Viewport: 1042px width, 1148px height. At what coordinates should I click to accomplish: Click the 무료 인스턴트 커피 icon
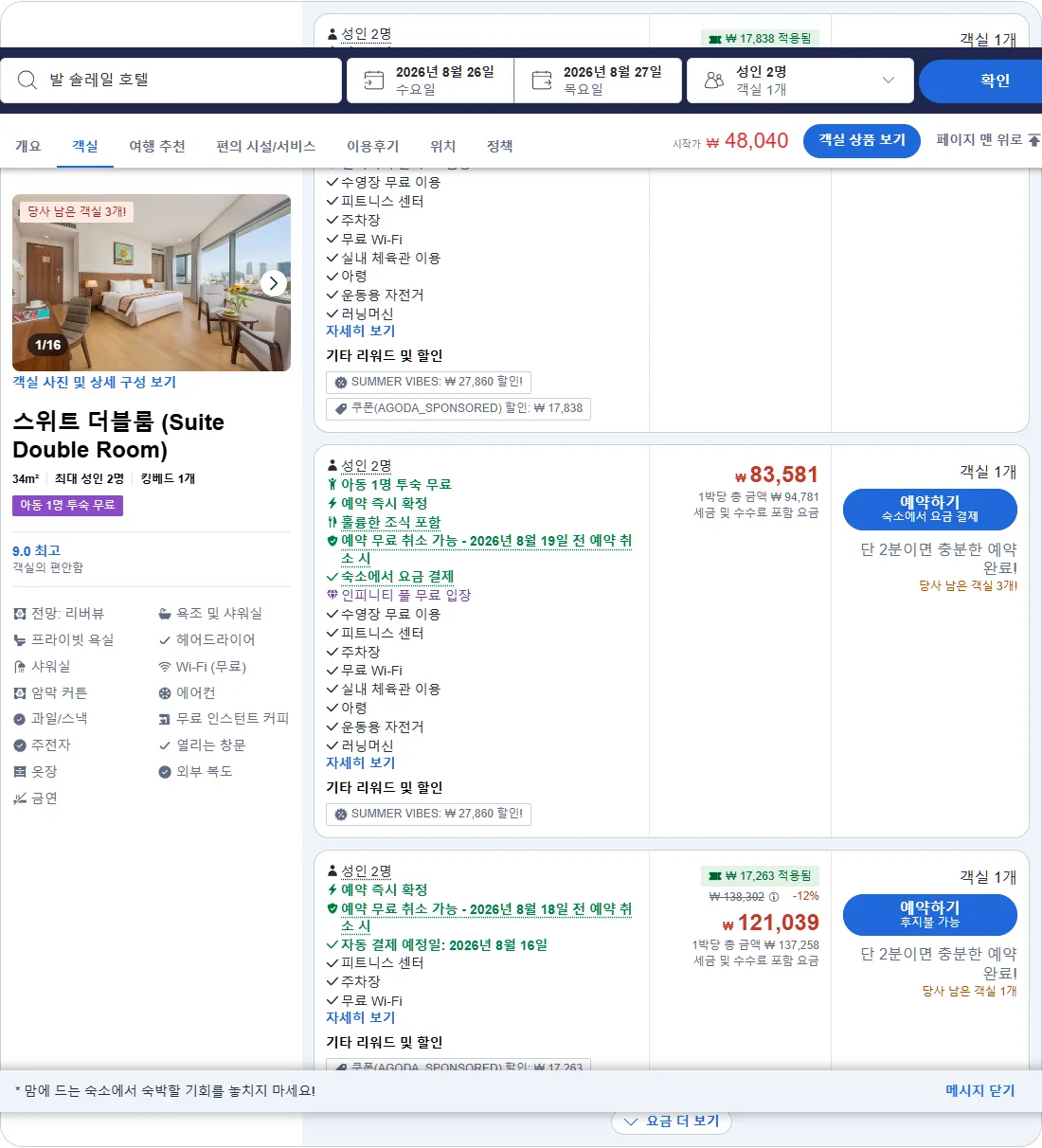165,719
